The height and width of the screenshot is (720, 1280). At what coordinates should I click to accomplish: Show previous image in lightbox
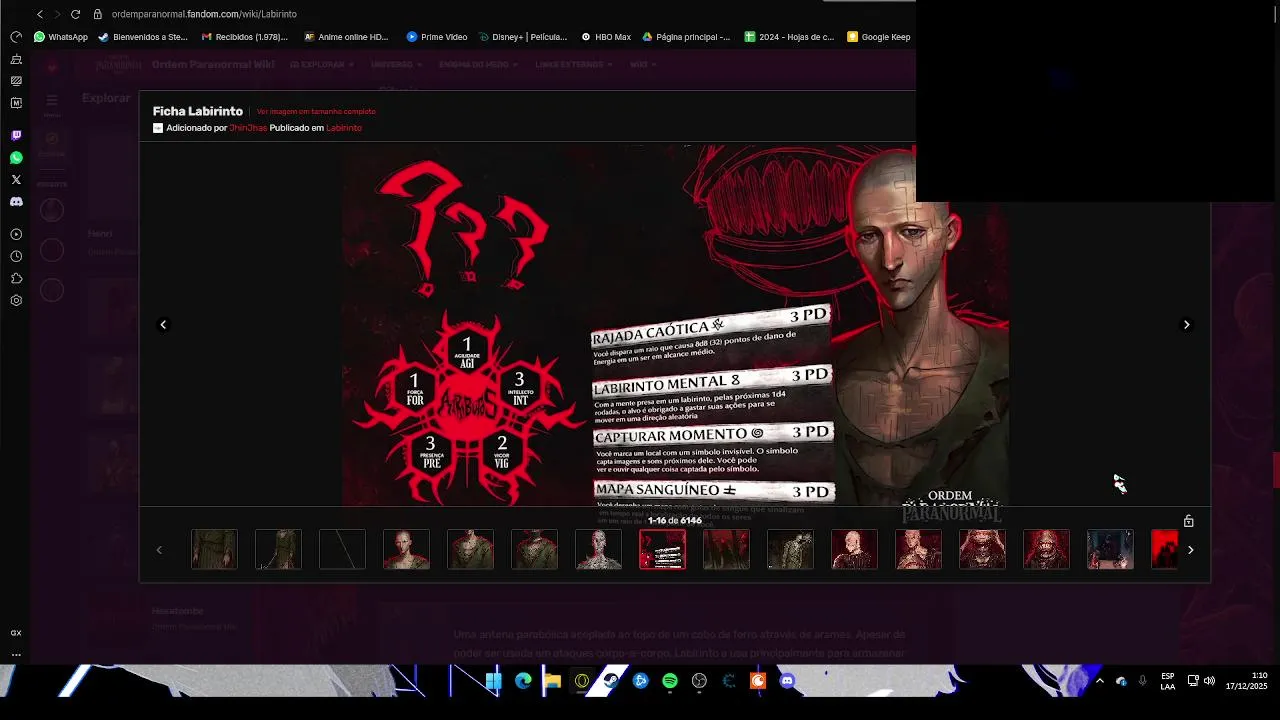163,324
